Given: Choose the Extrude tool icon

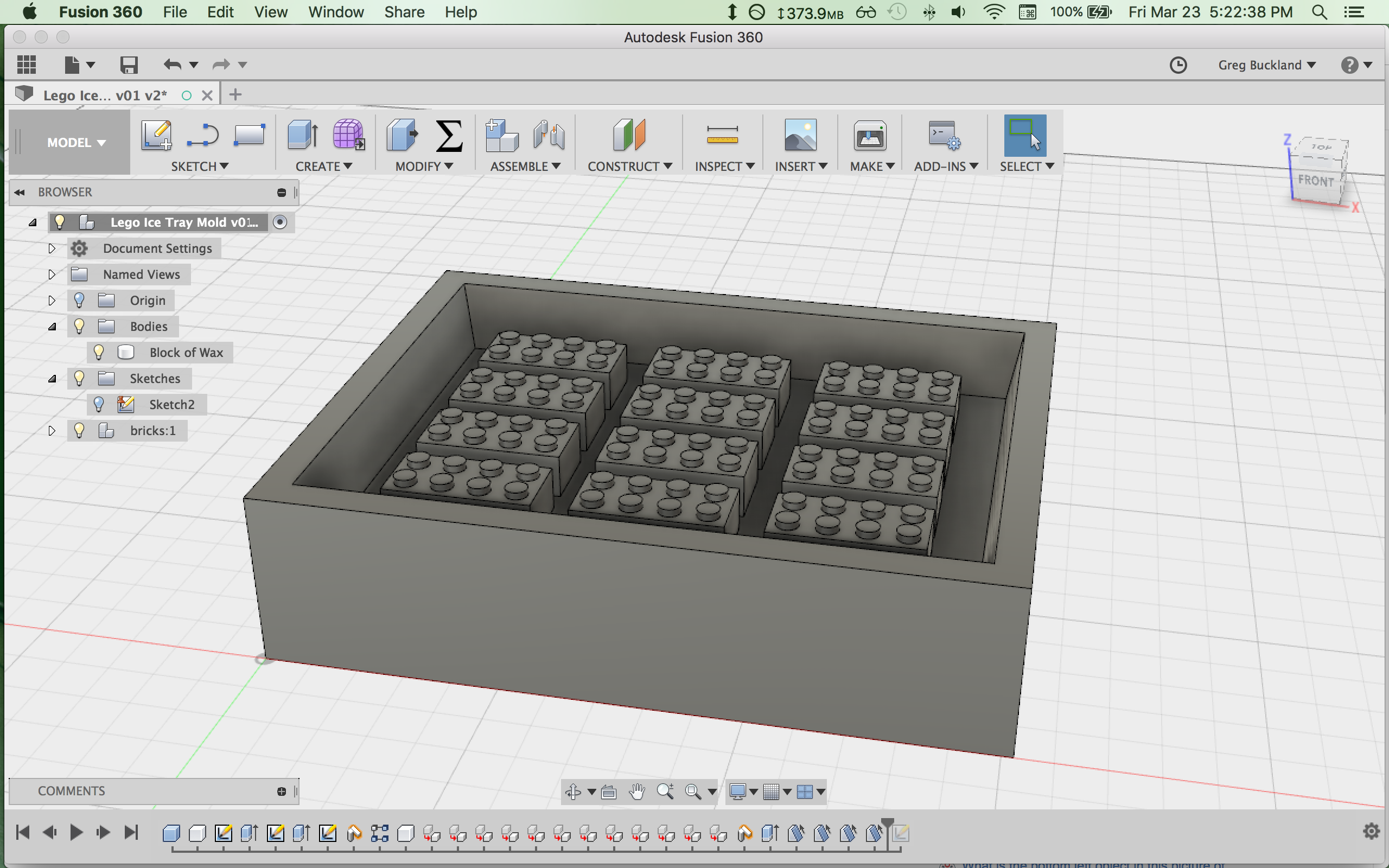Looking at the screenshot, I should click(x=302, y=136).
